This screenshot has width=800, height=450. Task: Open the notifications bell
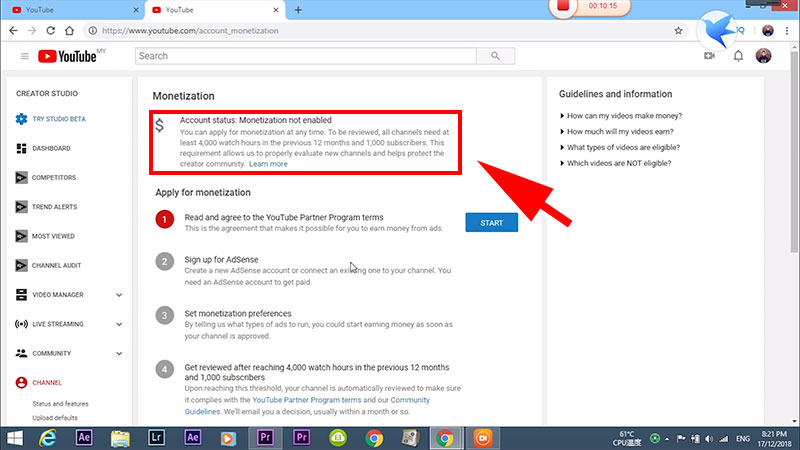coord(738,56)
